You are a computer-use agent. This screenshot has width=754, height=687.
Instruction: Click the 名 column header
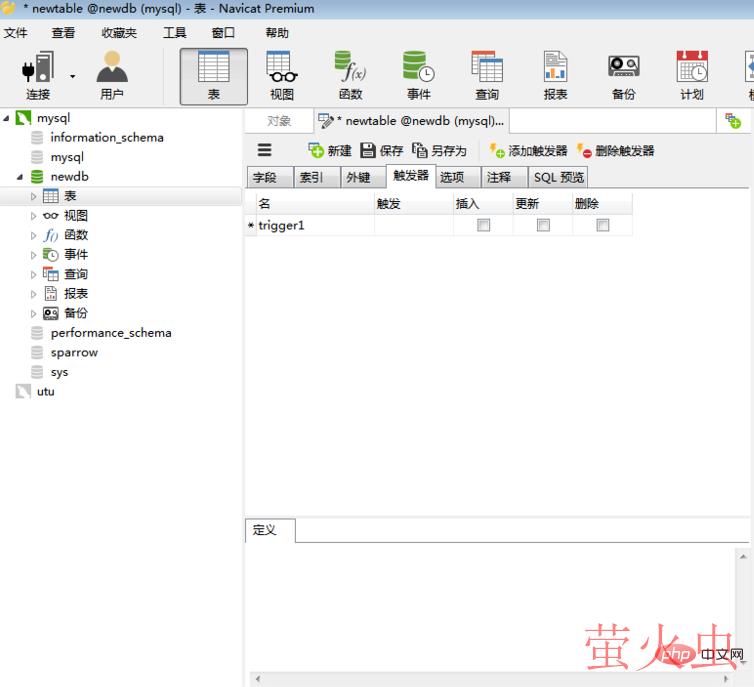(x=315, y=204)
